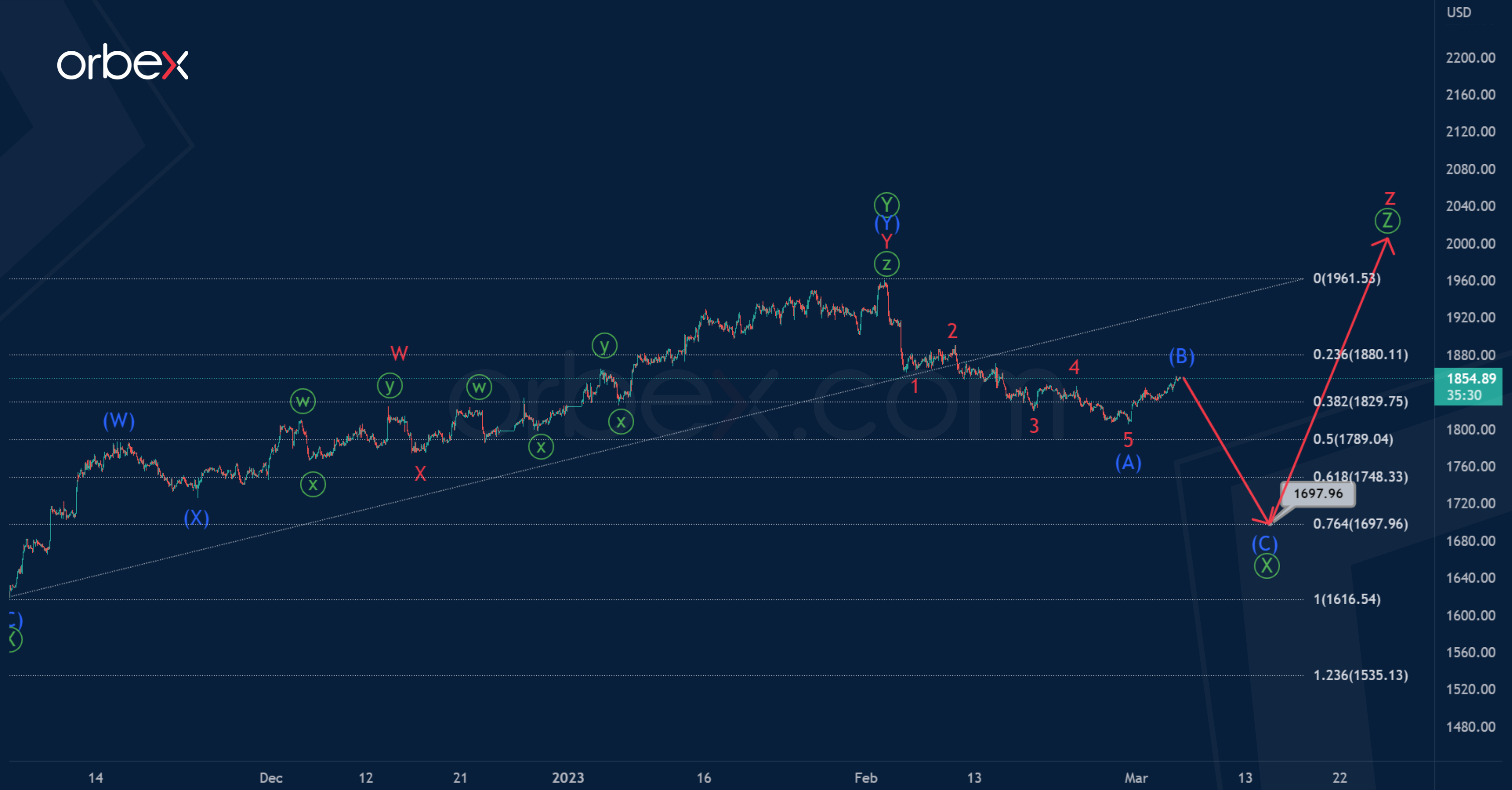Screen dimensions: 1512x790
Task: Click the 1.236(1535.13) extension label
Action: tap(1360, 675)
